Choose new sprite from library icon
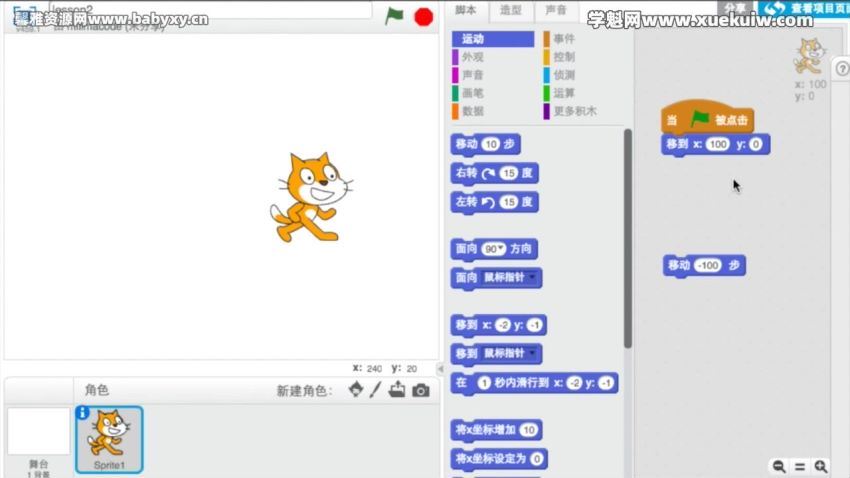Image resolution: width=850 pixels, height=478 pixels. click(356, 390)
